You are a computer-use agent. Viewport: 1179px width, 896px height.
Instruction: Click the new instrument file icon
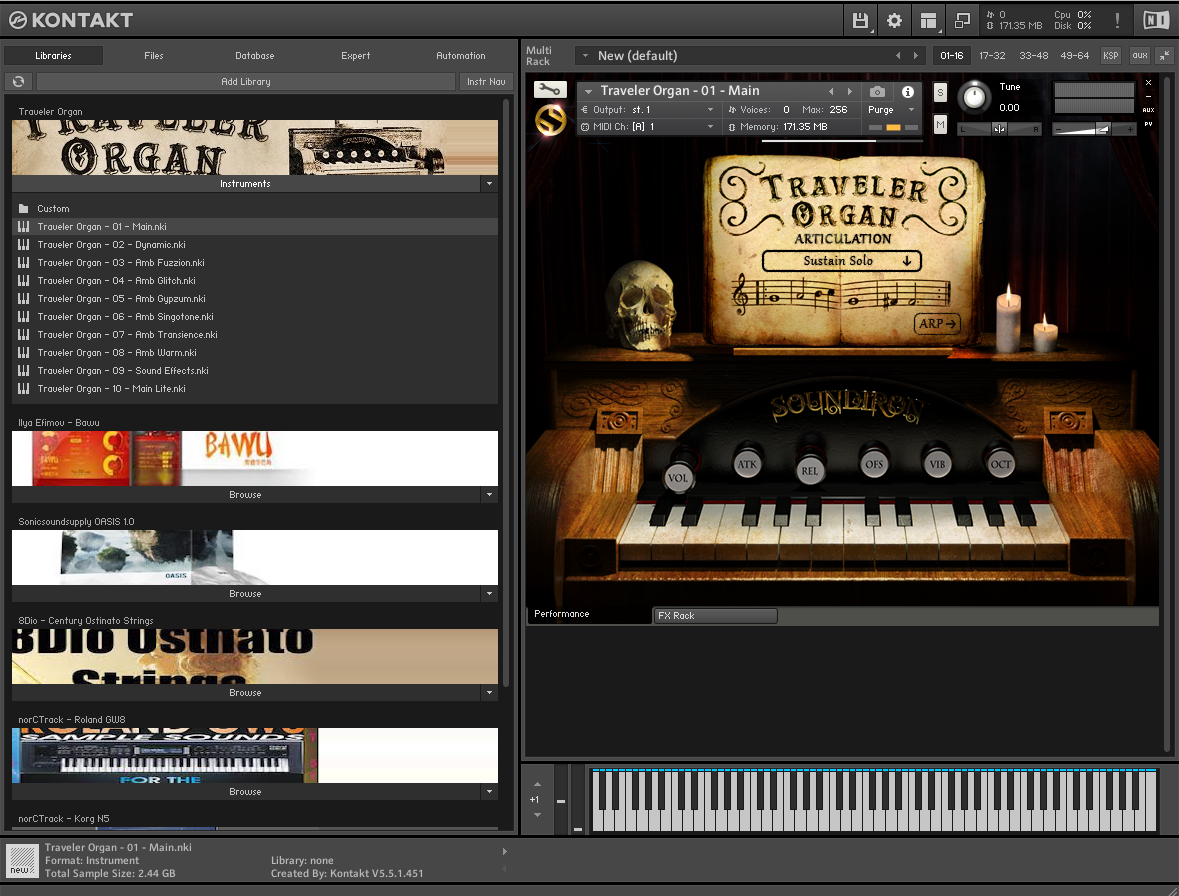[21, 861]
